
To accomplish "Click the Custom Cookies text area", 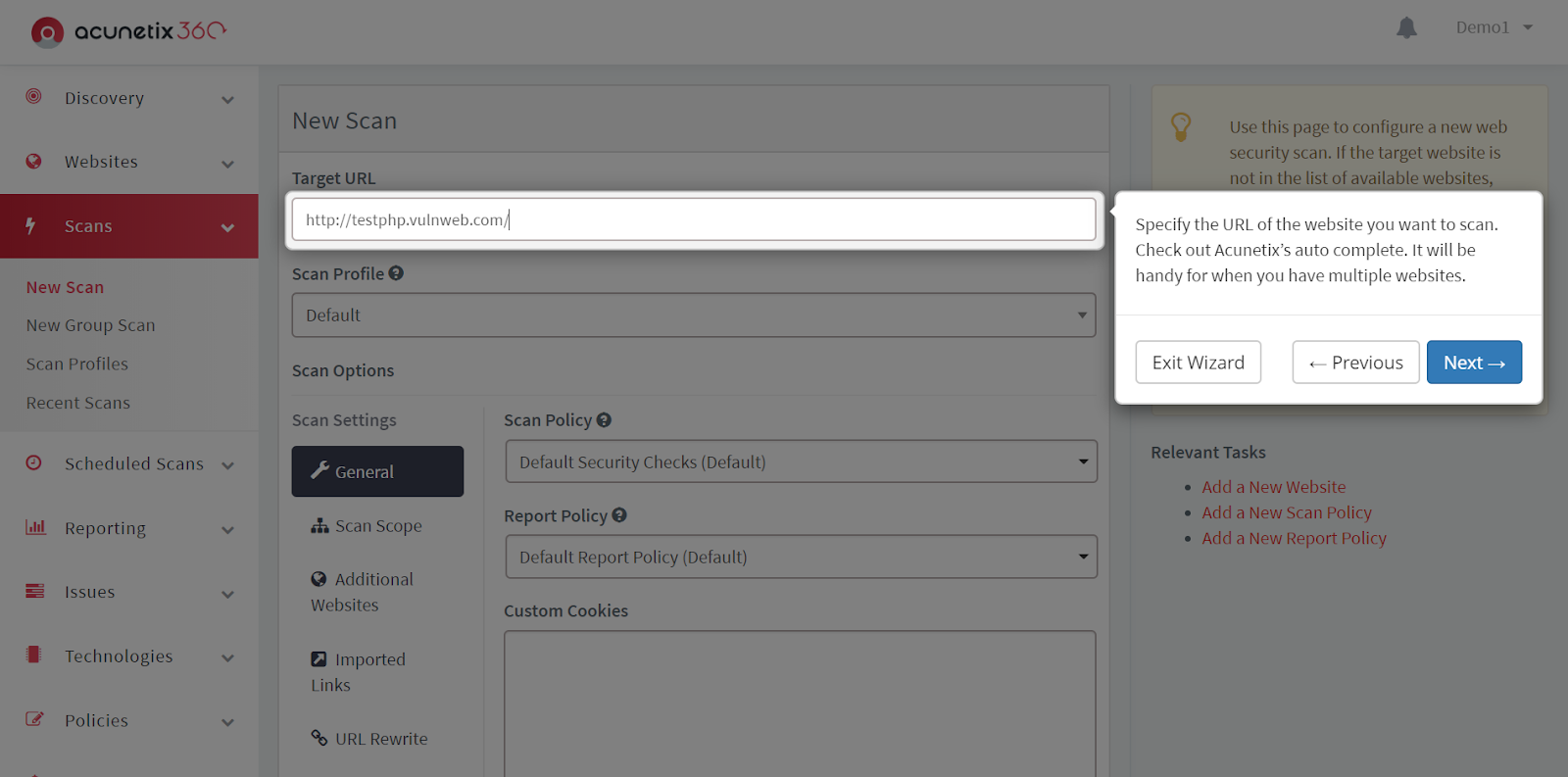I will 800,704.
